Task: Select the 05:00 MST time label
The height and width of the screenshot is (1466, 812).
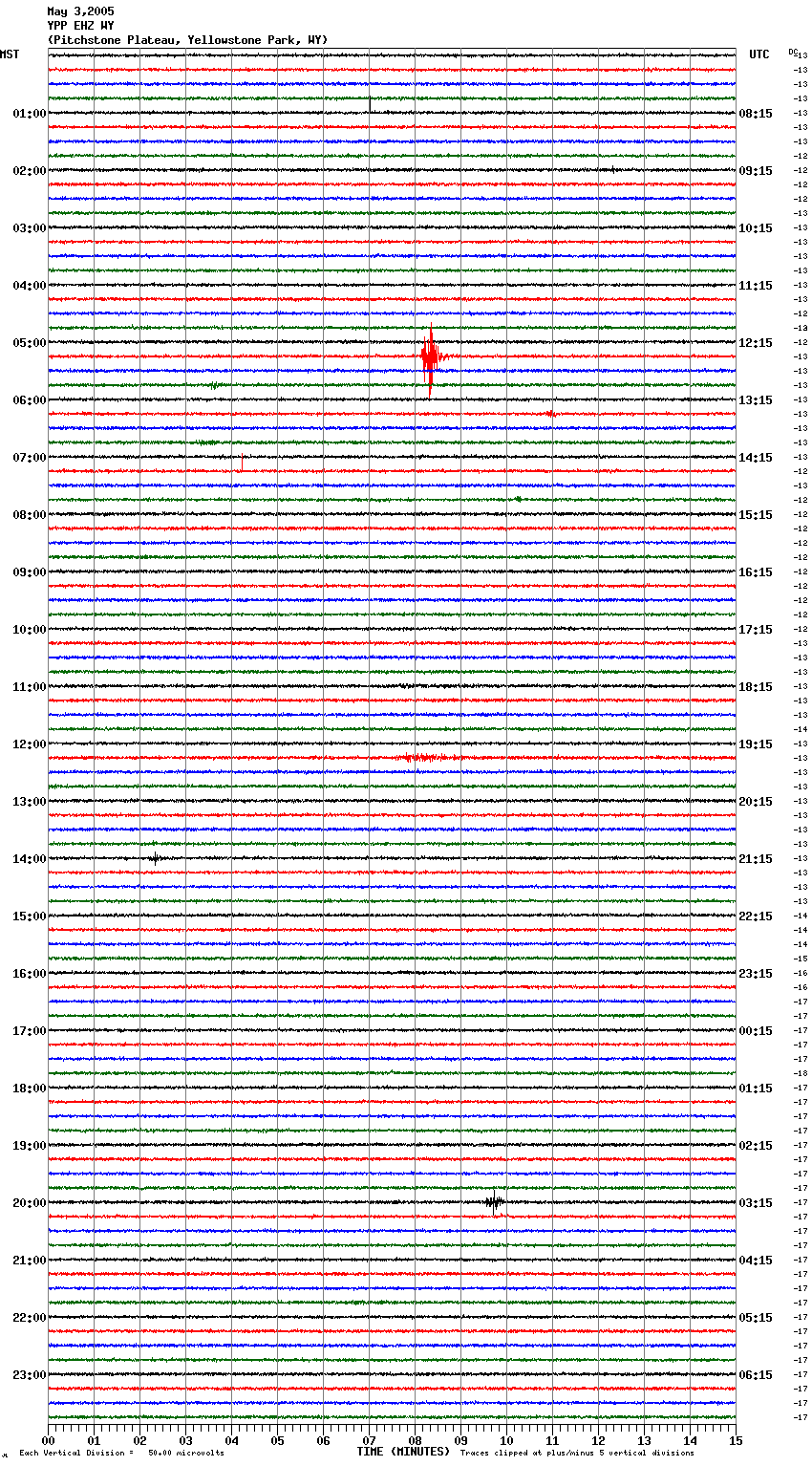Action: click(30, 343)
